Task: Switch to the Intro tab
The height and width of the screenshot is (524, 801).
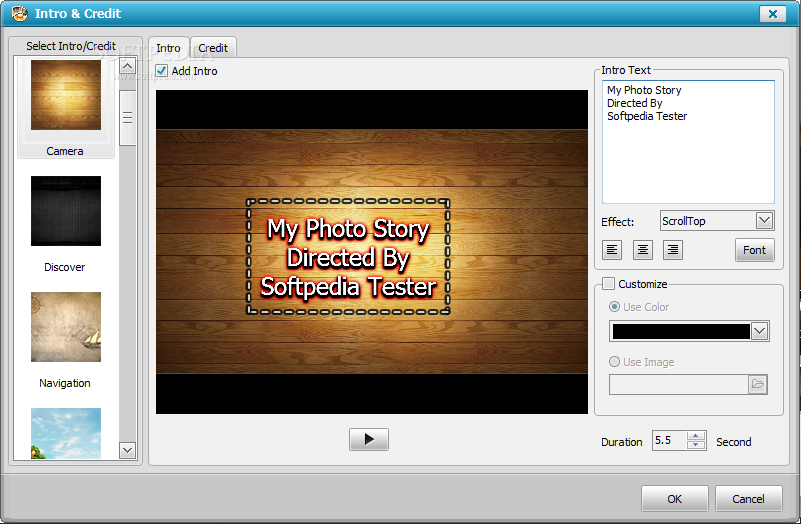Action: tap(169, 48)
